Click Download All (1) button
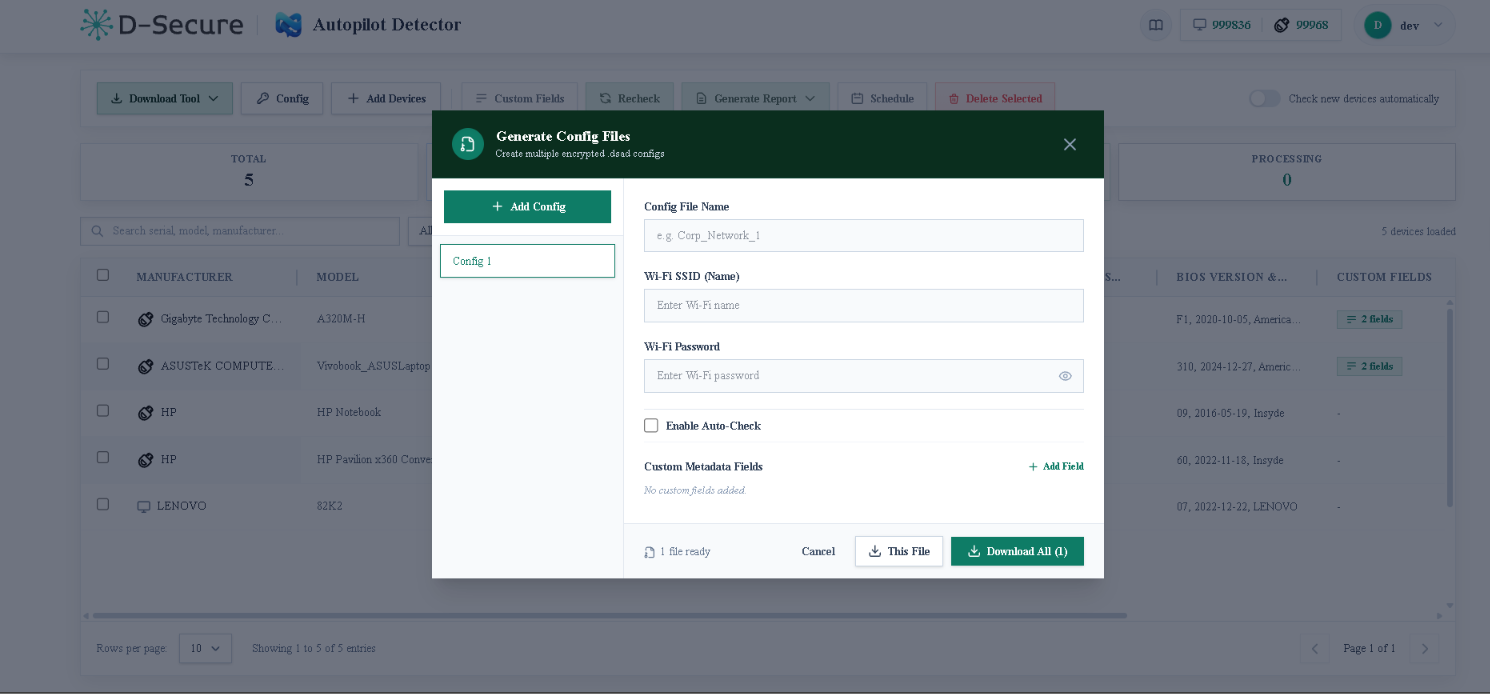This screenshot has height=694, width=1490. tap(1017, 551)
